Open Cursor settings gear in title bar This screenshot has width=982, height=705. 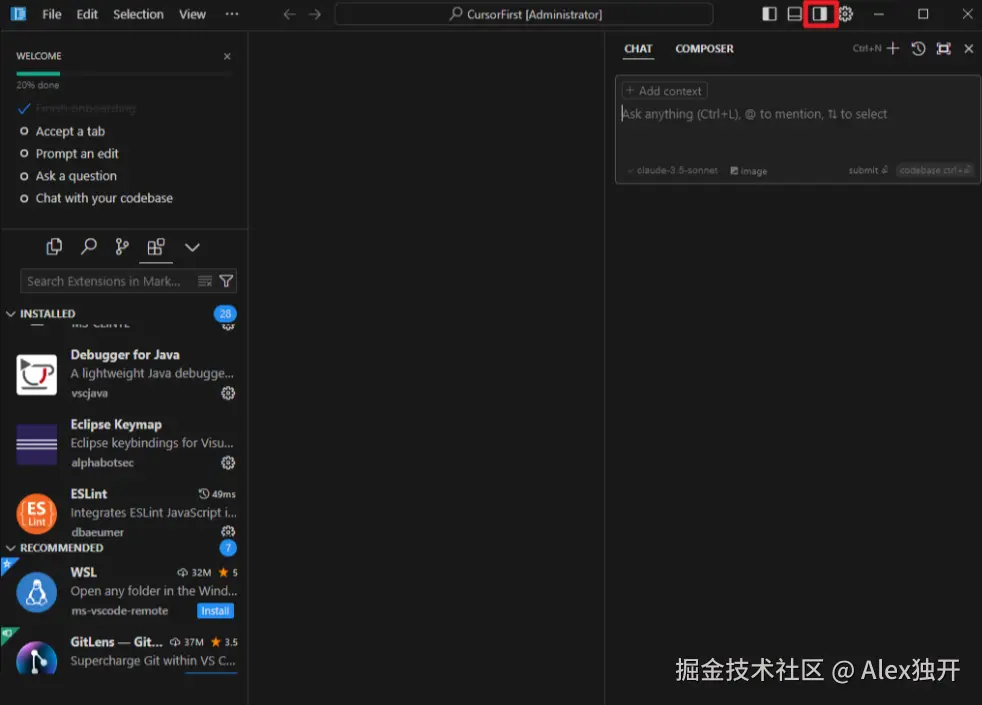pos(845,14)
